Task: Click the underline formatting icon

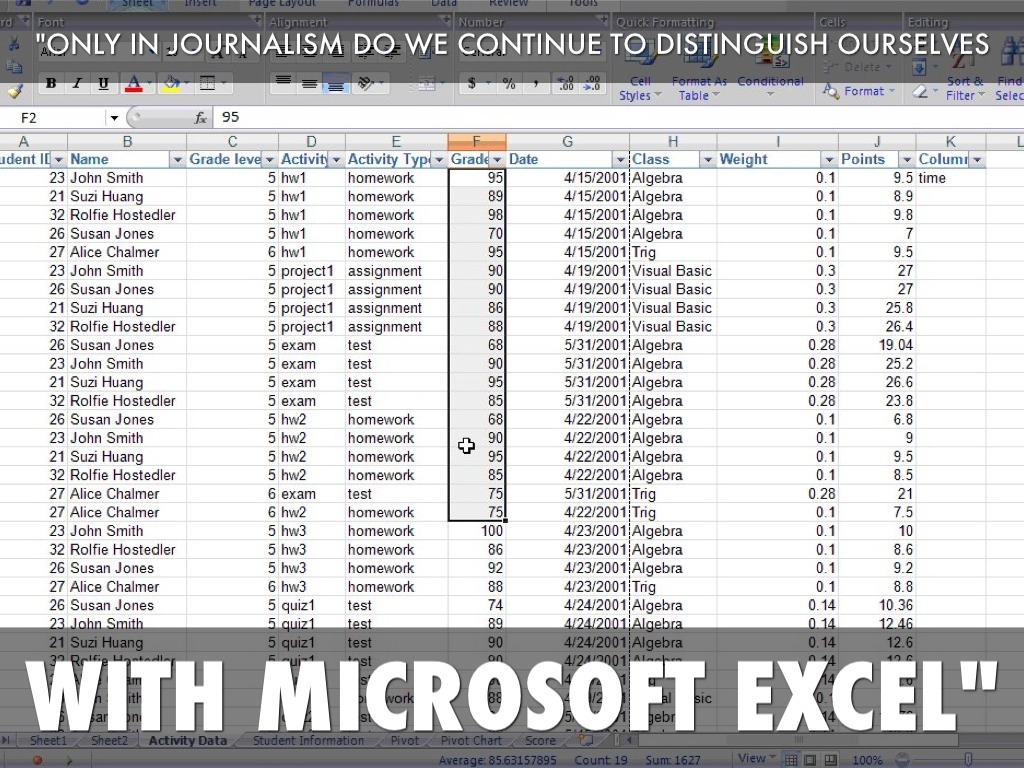Action: pos(103,84)
